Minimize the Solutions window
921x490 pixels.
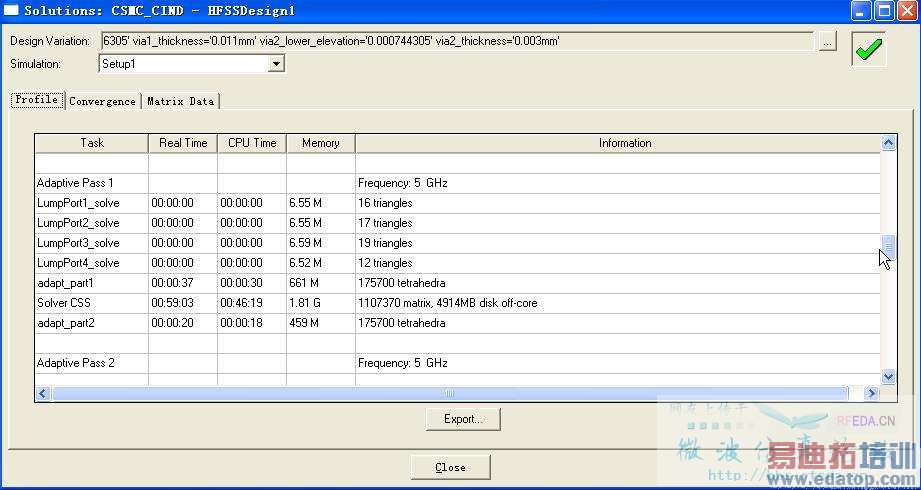coord(861,11)
